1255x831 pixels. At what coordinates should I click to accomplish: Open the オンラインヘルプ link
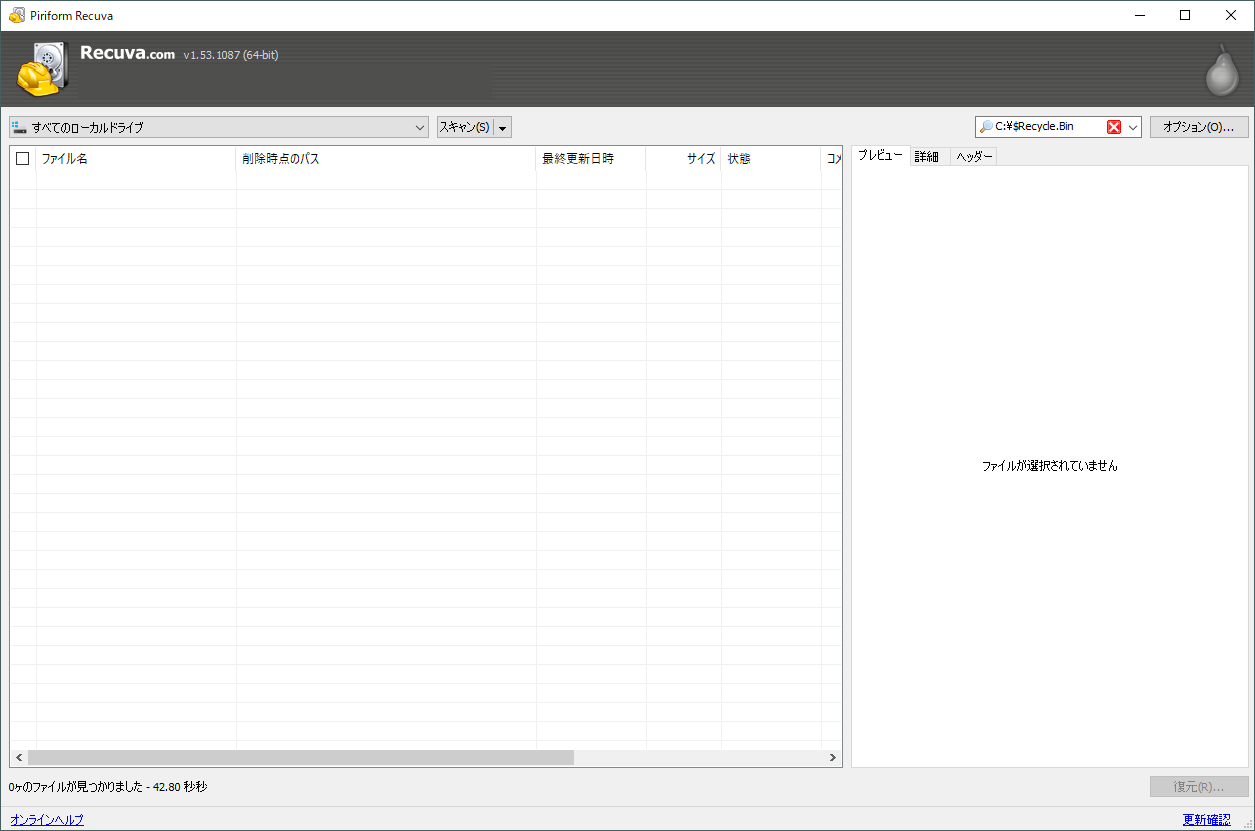47,820
